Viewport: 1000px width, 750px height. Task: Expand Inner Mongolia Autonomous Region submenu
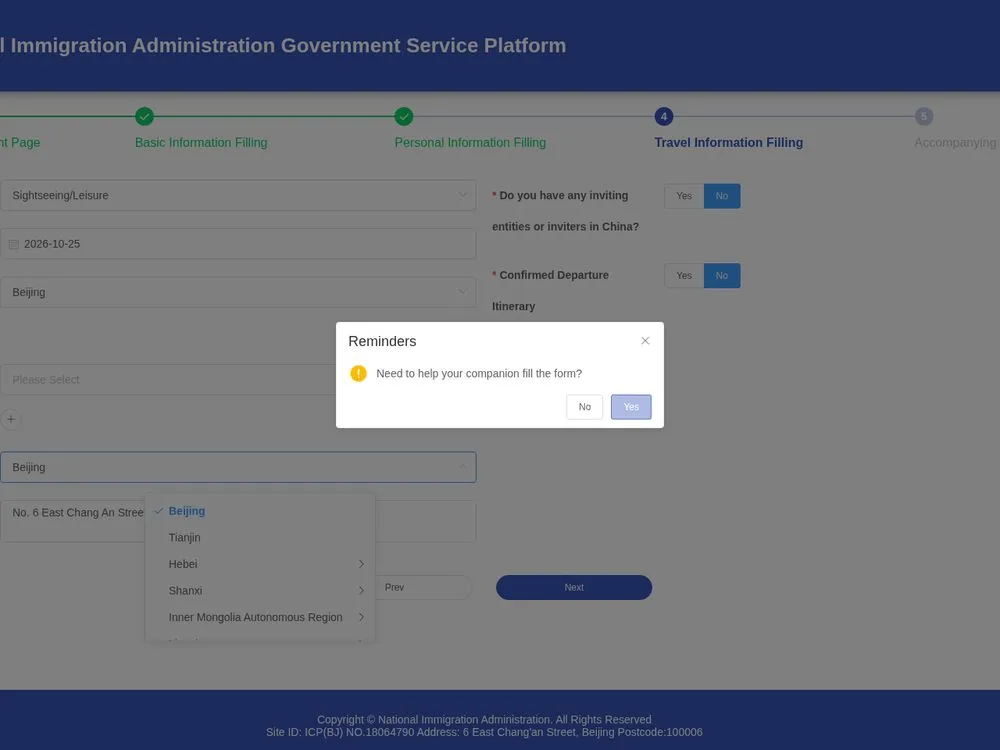[260, 617]
